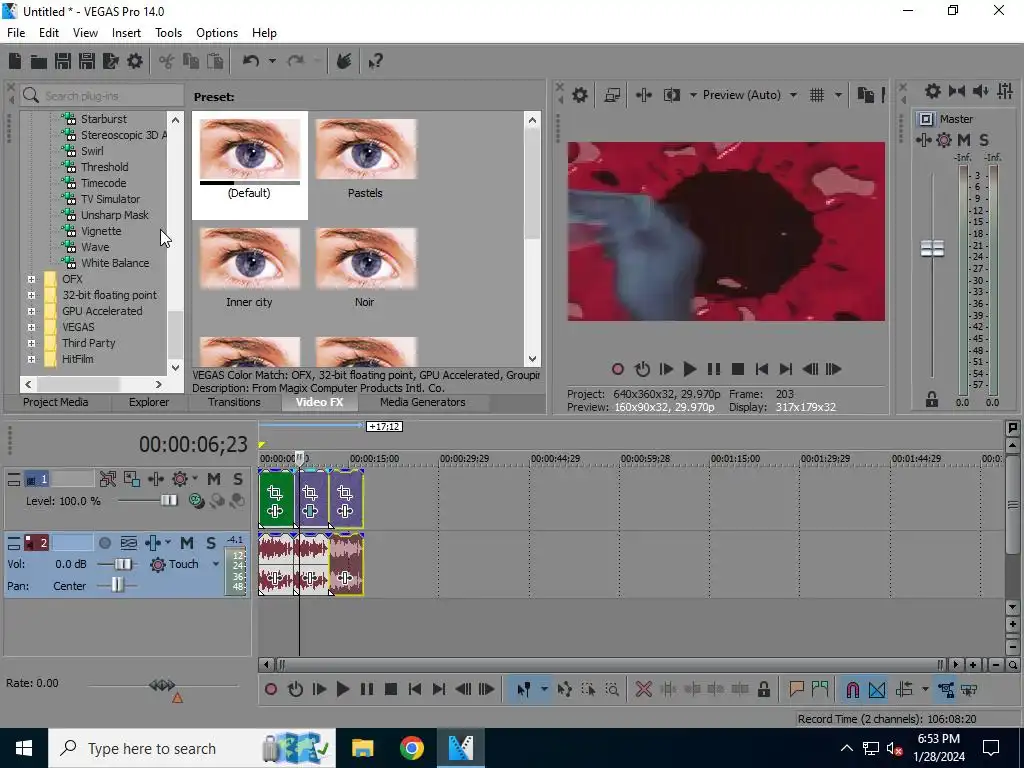Select the Vignette plug-in
This screenshot has height=768, width=1024.
(101, 231)
